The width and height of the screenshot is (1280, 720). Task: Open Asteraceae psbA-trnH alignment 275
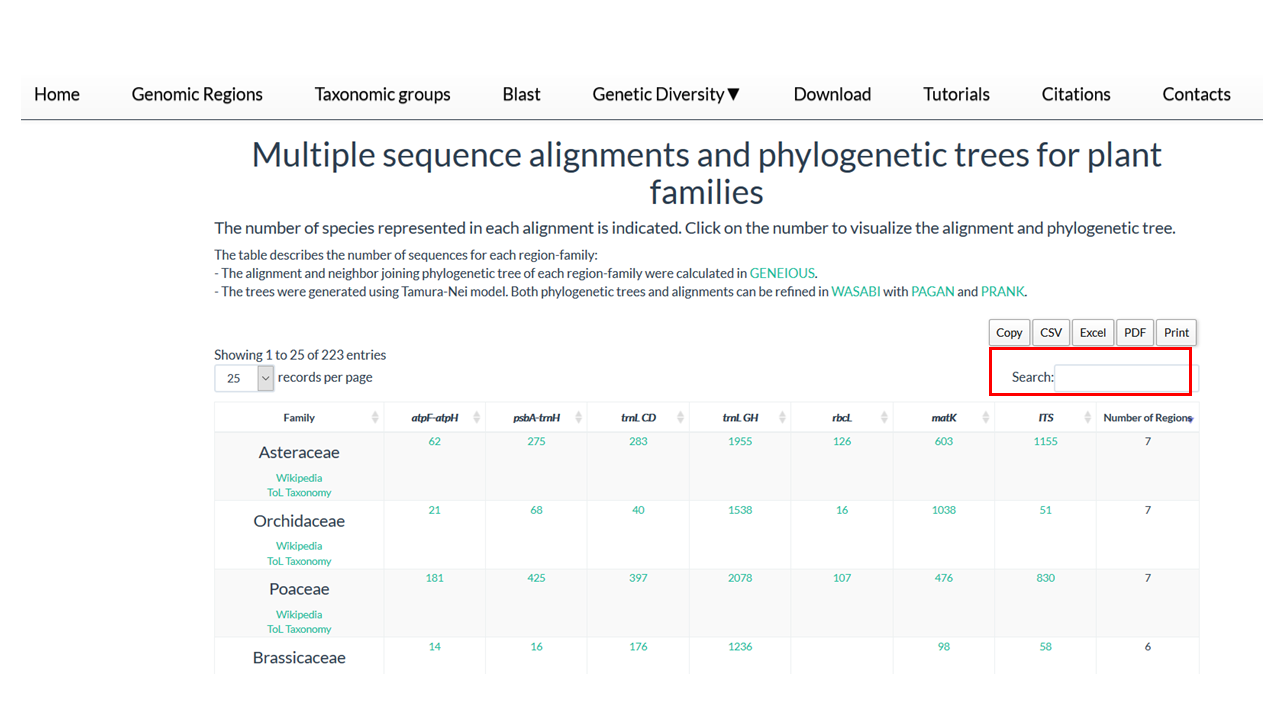536,442
